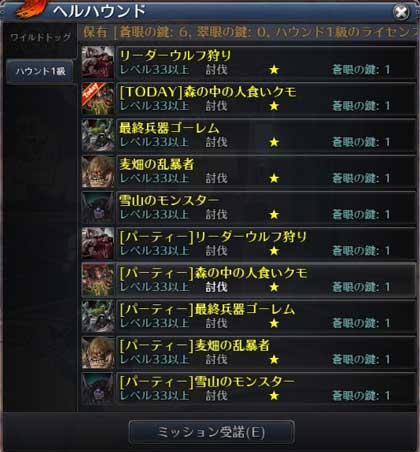The width and height of the screenshot is (420, 452).
Task: Choose the [パーティー]最終兵器ゴーレム mission title
Action: [207, 310]
